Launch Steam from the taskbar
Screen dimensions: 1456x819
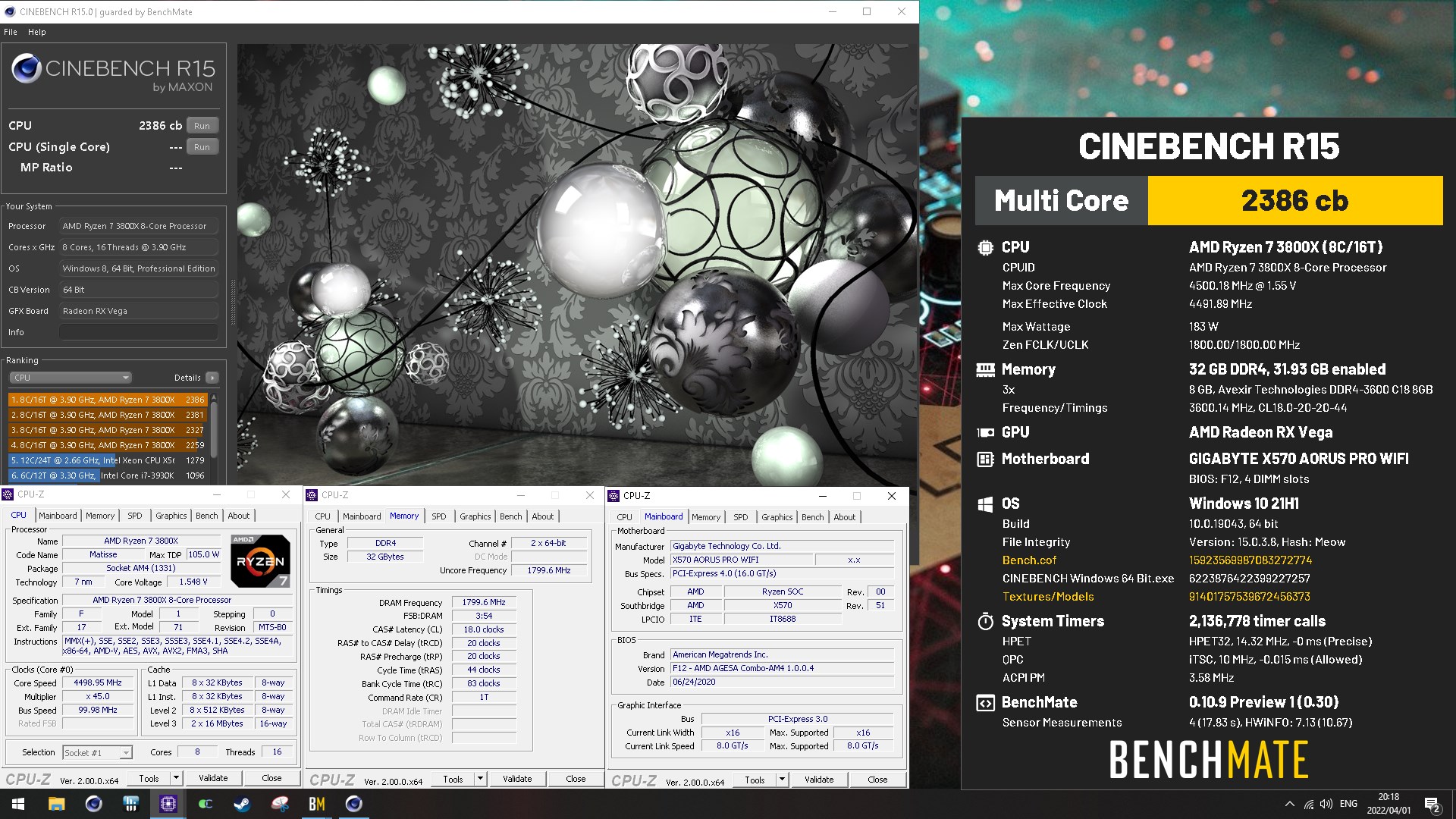click(x=242, y=804)
